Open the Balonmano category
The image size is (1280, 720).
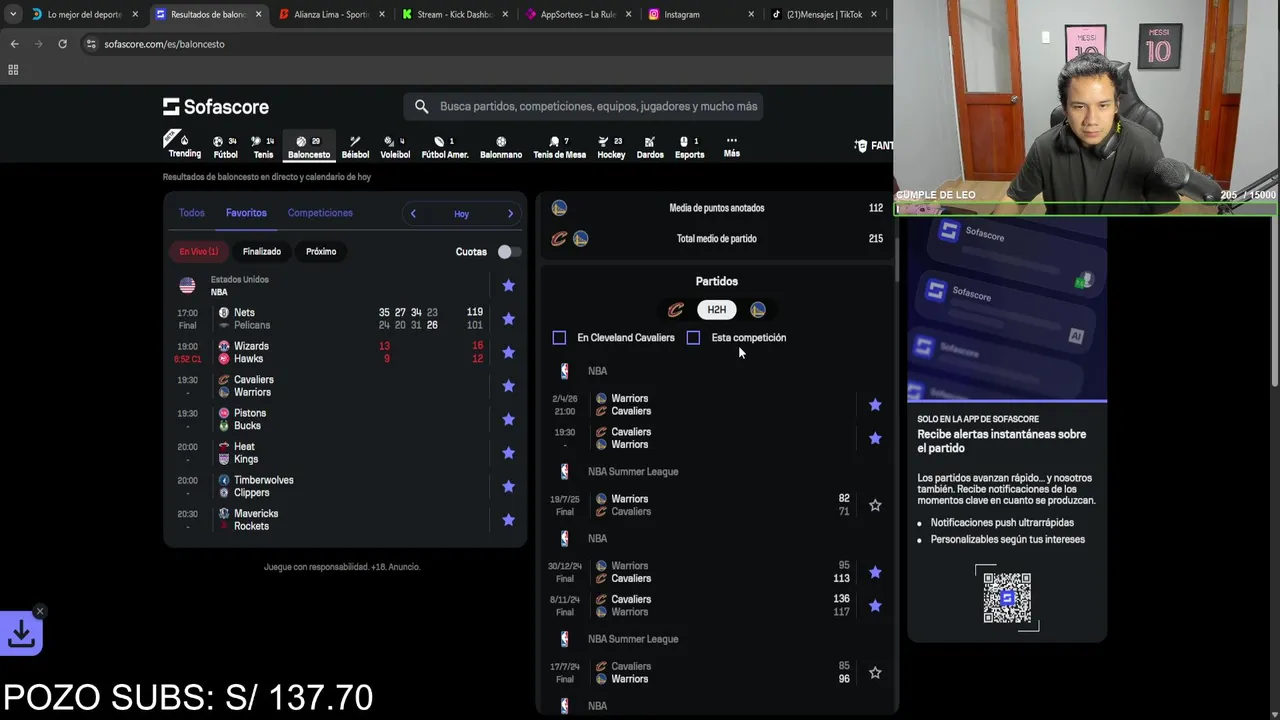(501, 147)
